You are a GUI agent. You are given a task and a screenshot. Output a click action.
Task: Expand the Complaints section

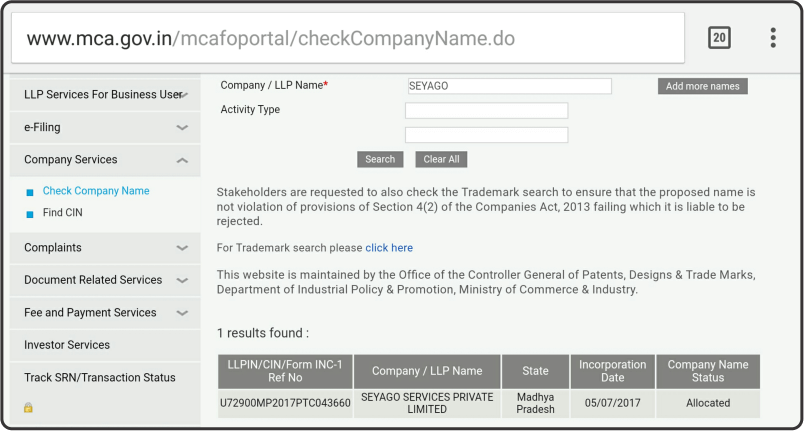tap(182, 248)
